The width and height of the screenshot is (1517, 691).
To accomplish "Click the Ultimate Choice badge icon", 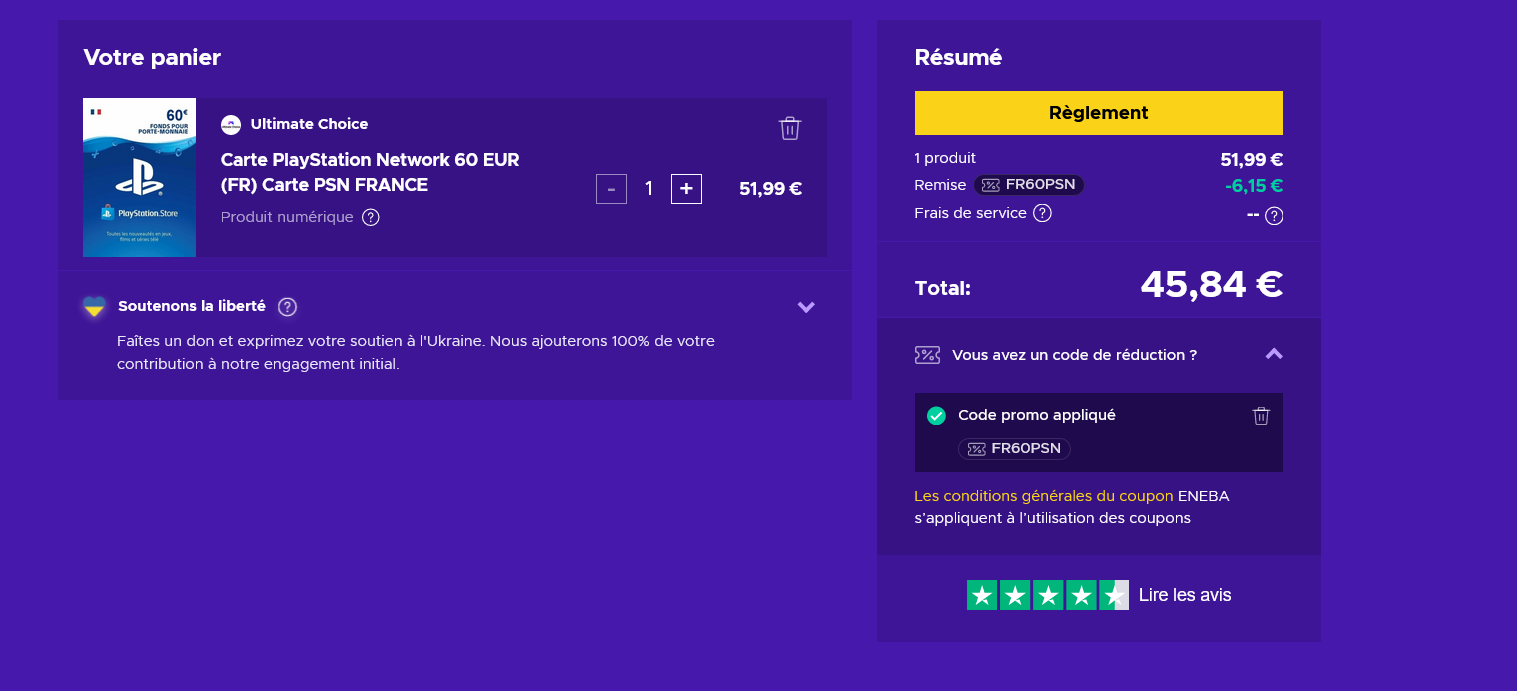I will coord(231,124).
